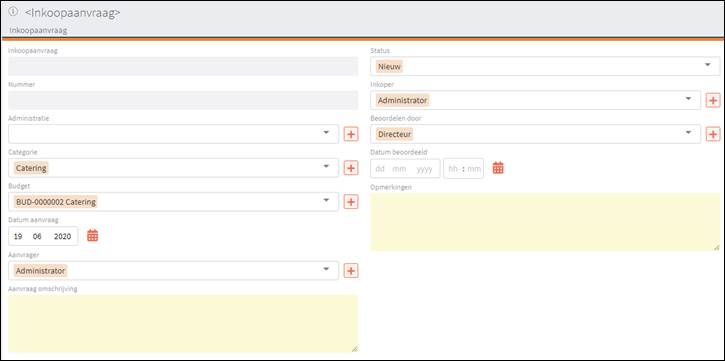The height and width of the screenshot is (361, 725).
Task: Click the Inkoopaanvraag read-only field
Action: click(183, 67)
